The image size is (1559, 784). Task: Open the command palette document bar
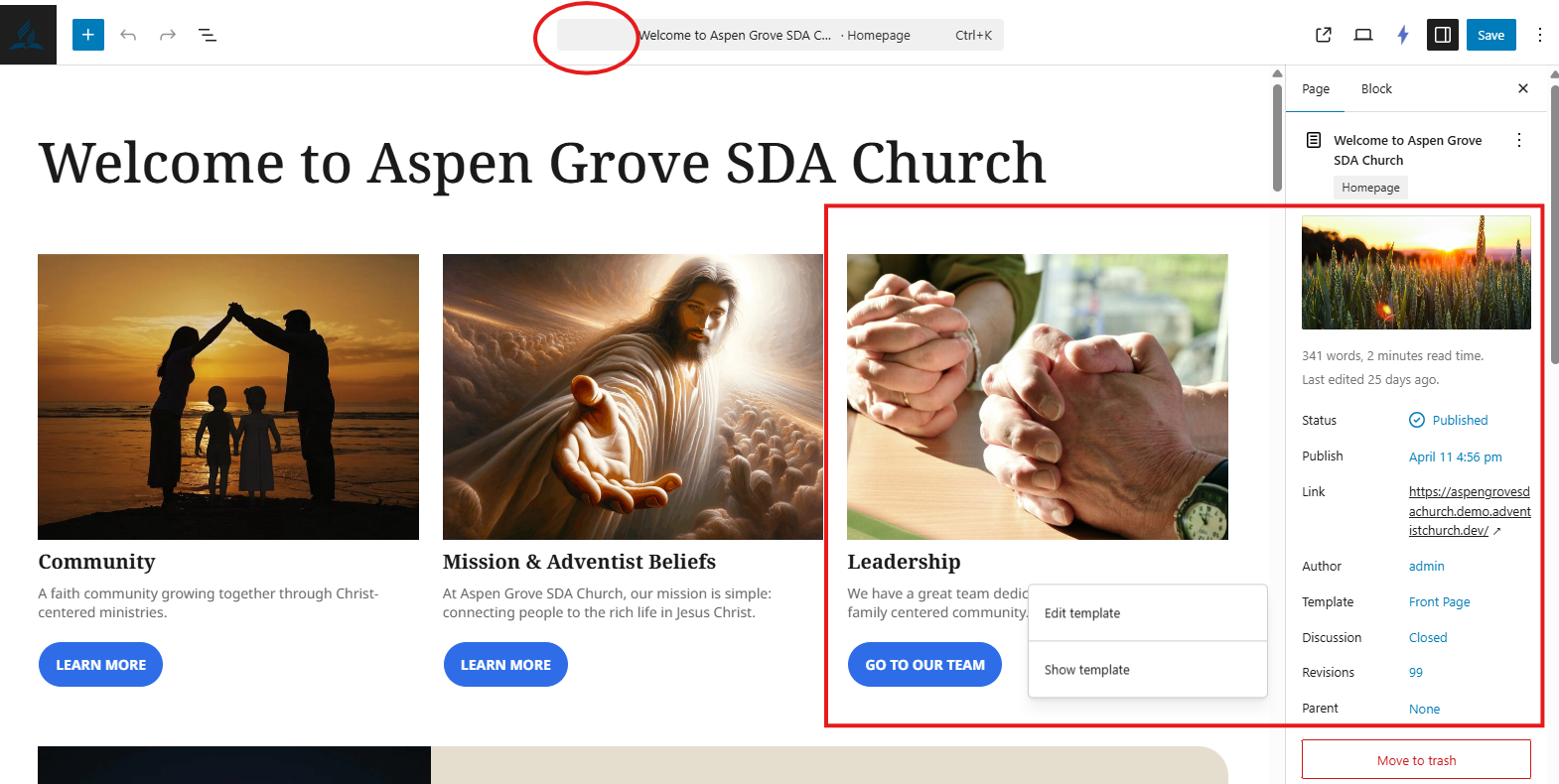pos(780,35)
